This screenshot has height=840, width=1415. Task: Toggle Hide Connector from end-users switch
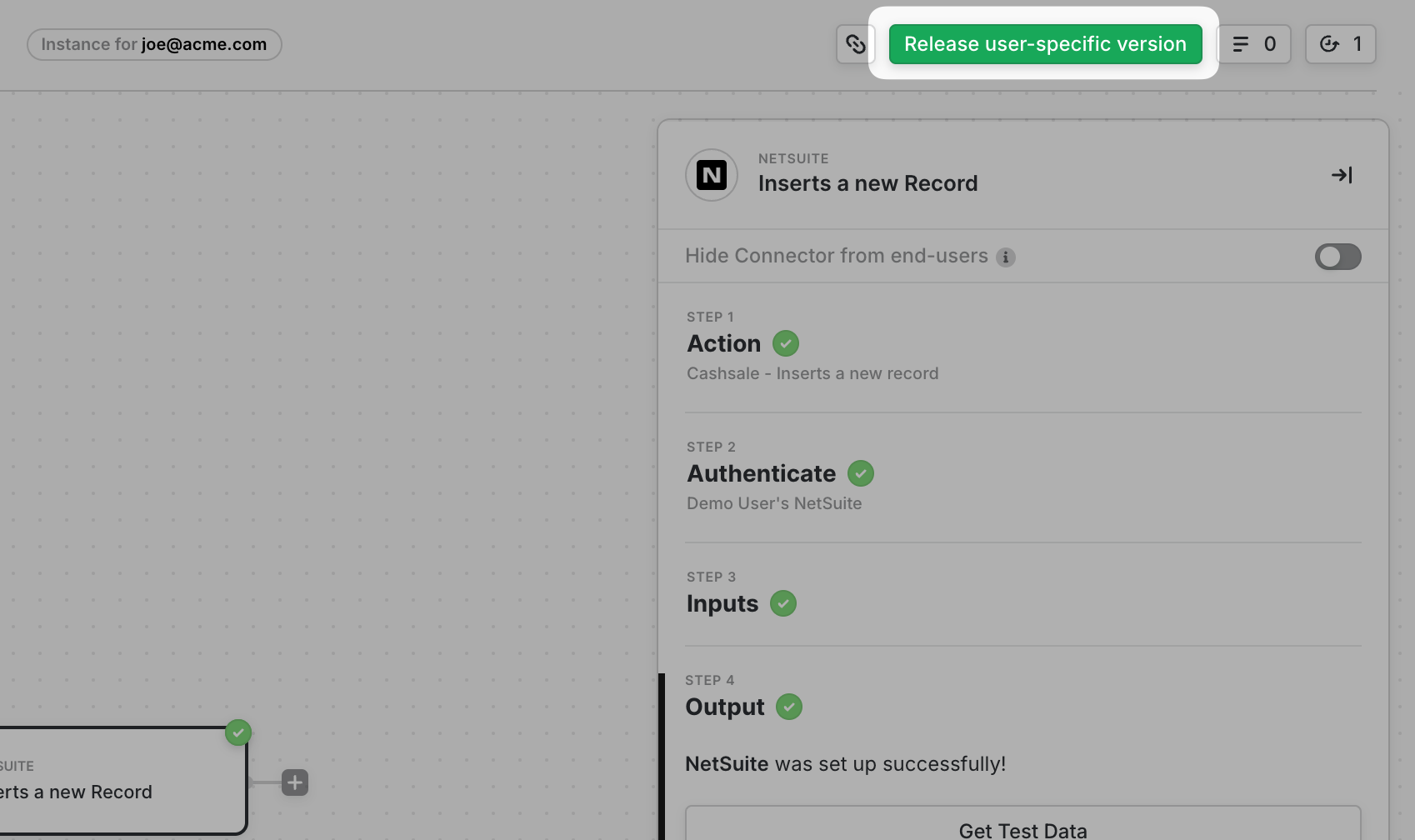[1337, 257]
